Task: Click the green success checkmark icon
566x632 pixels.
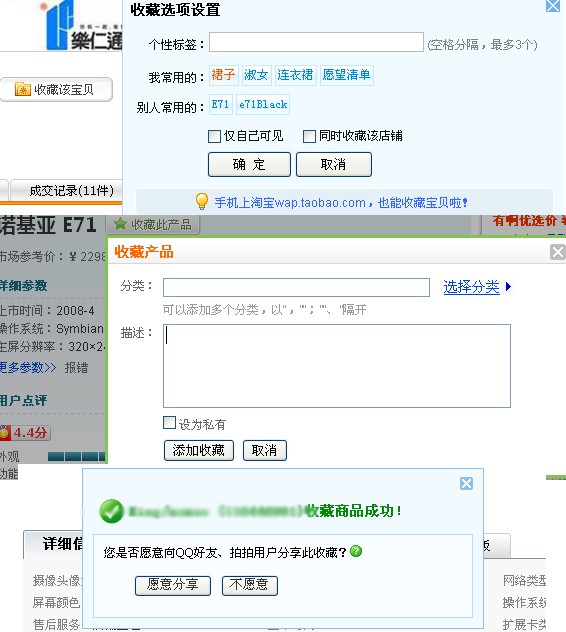Action: click(112, 511)
